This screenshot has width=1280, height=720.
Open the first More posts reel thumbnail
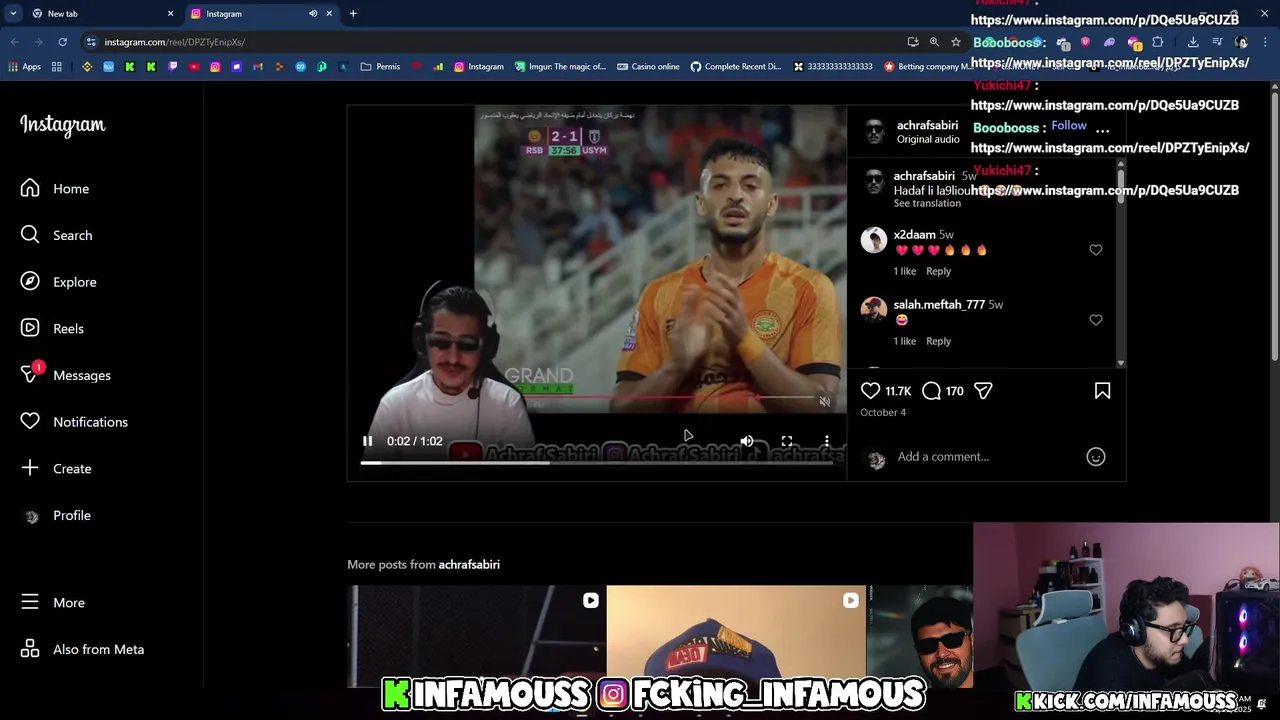476,637
